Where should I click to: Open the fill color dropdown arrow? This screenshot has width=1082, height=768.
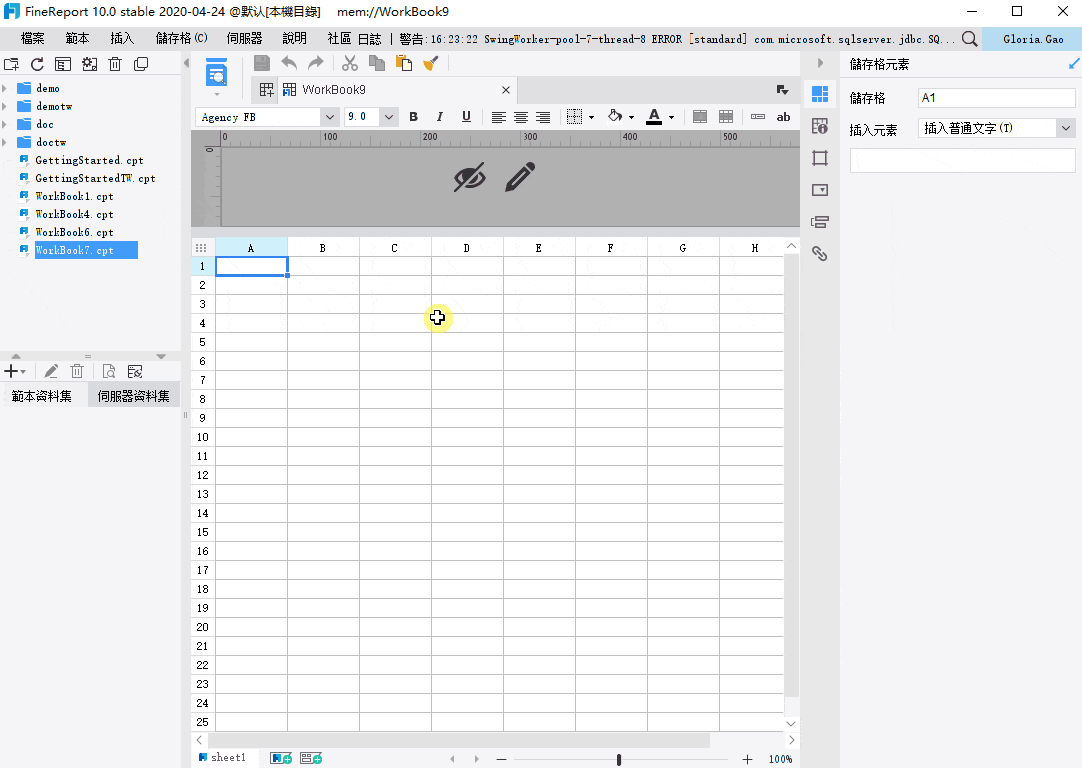pyautogui.click(x=631, y=117)
